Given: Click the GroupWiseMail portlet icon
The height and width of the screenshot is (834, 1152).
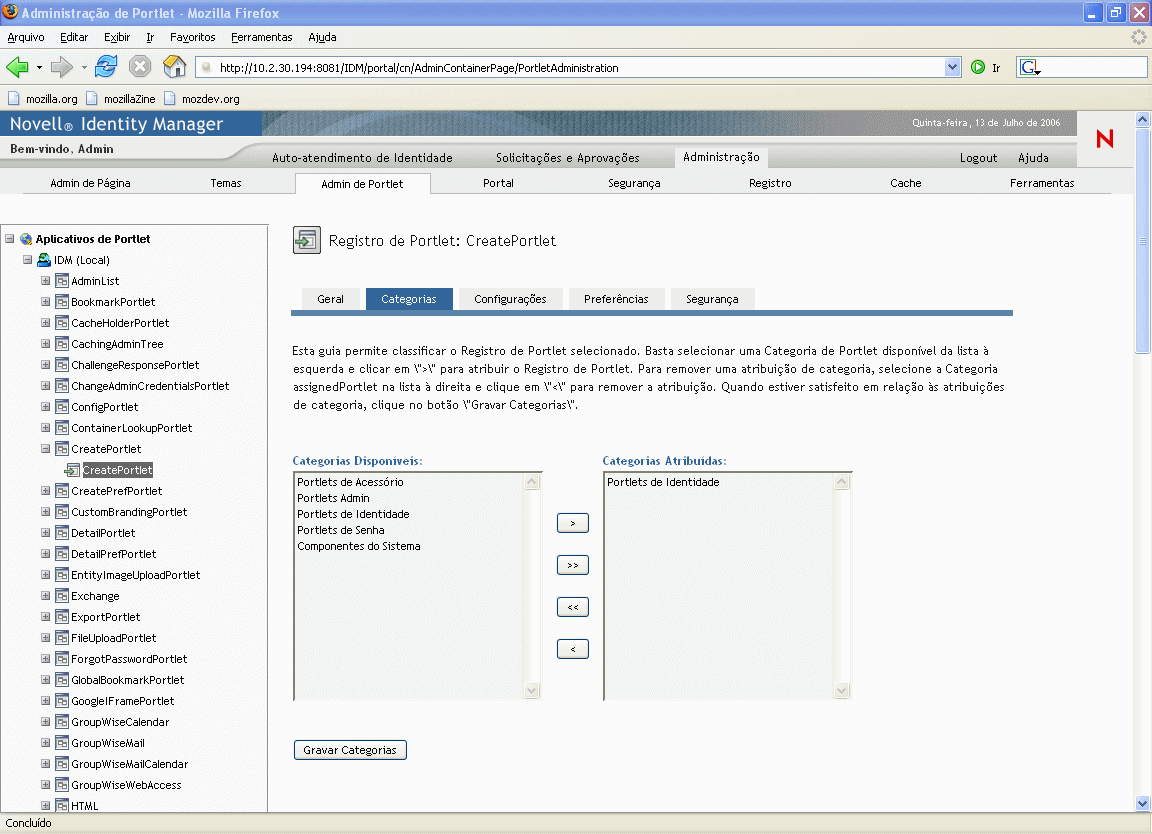Looking at the screenshot, I should tap(62, 743).
